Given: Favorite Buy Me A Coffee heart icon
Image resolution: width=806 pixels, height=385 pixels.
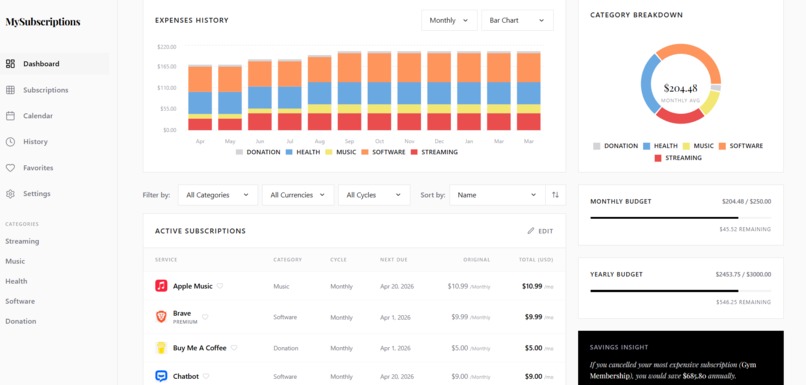Looking at the screenshot, I should (x=234, y=348).
